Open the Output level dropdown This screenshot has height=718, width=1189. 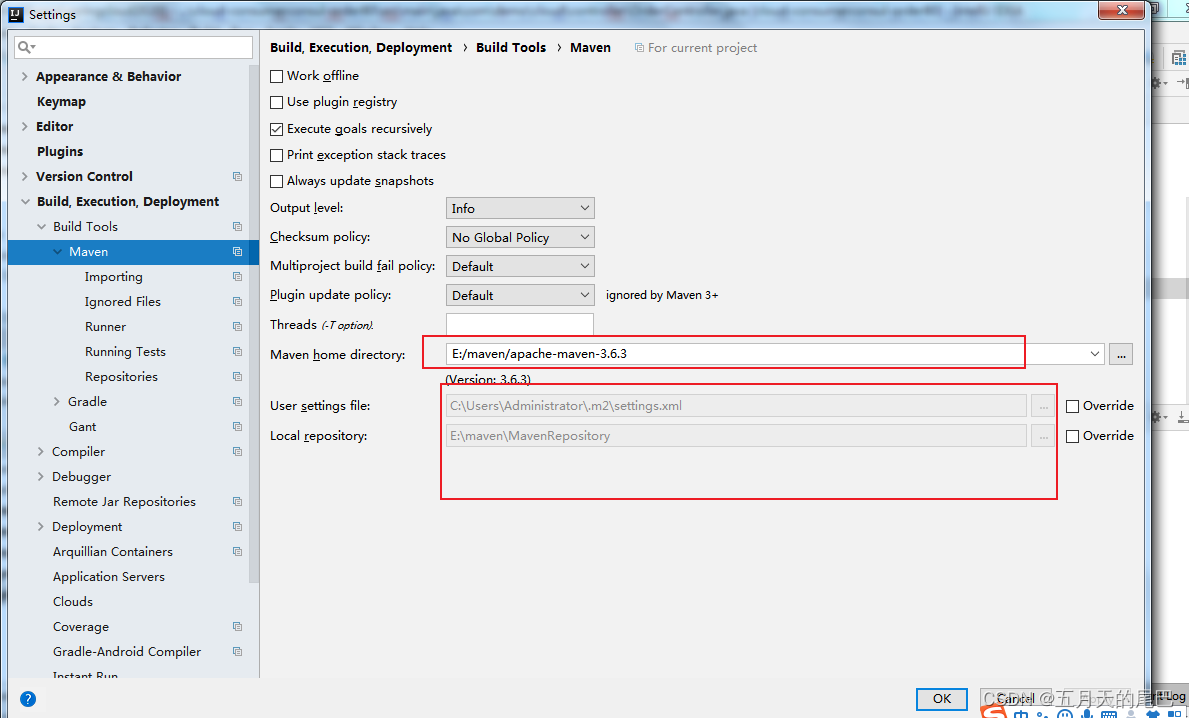(520, 209)
